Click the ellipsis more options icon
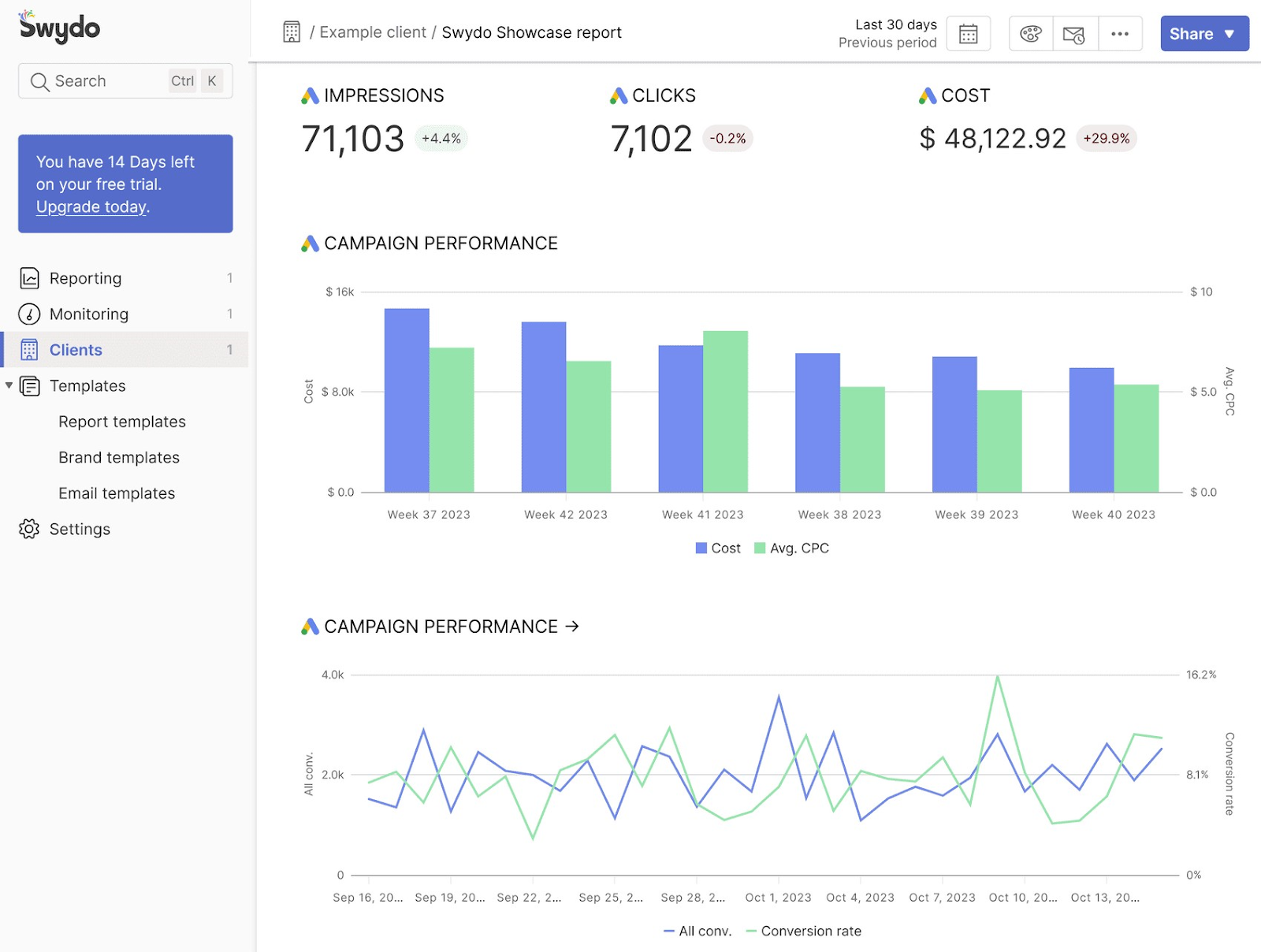The image size is (1261, 952). pos(1121,33)
